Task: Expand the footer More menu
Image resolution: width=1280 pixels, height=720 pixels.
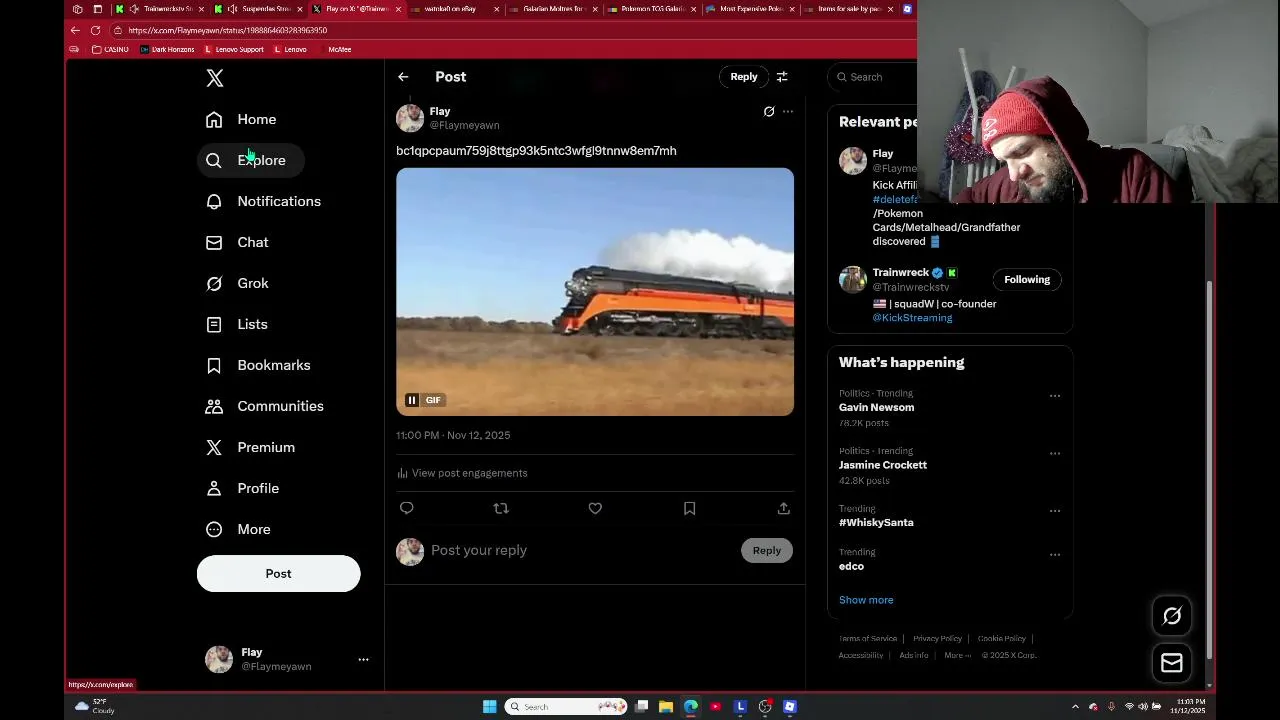Action: pyautogui.click(x=957, y=656)
